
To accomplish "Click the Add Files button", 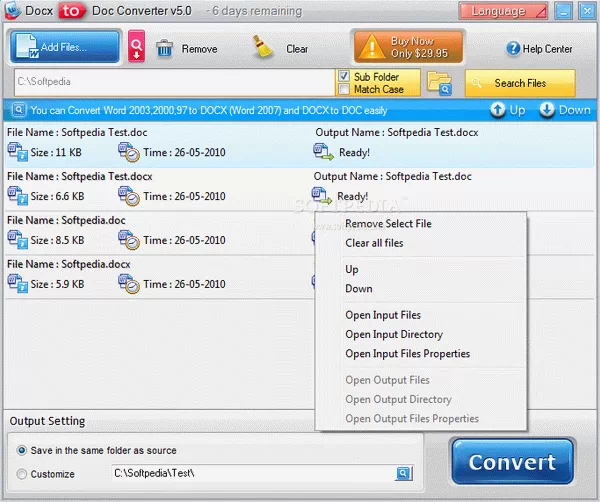I will (x=65, y=47).
